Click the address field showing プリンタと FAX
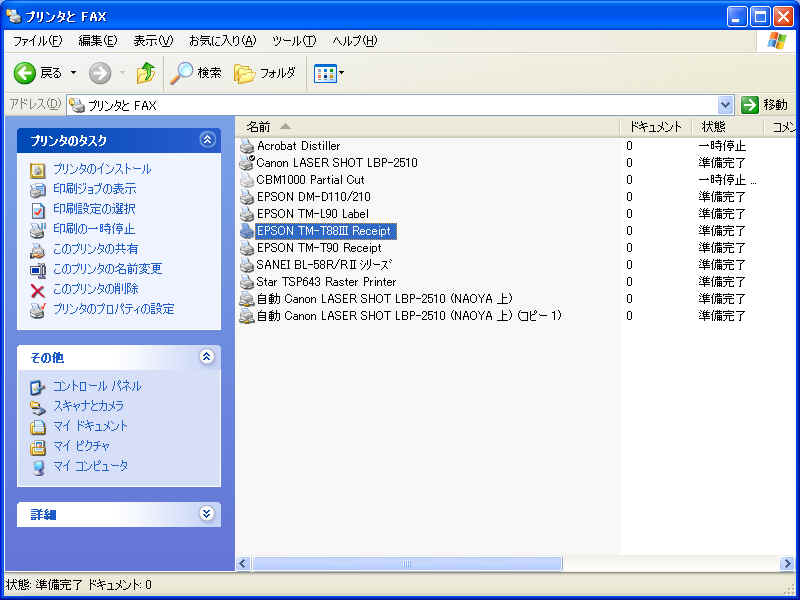 [392, 105]
